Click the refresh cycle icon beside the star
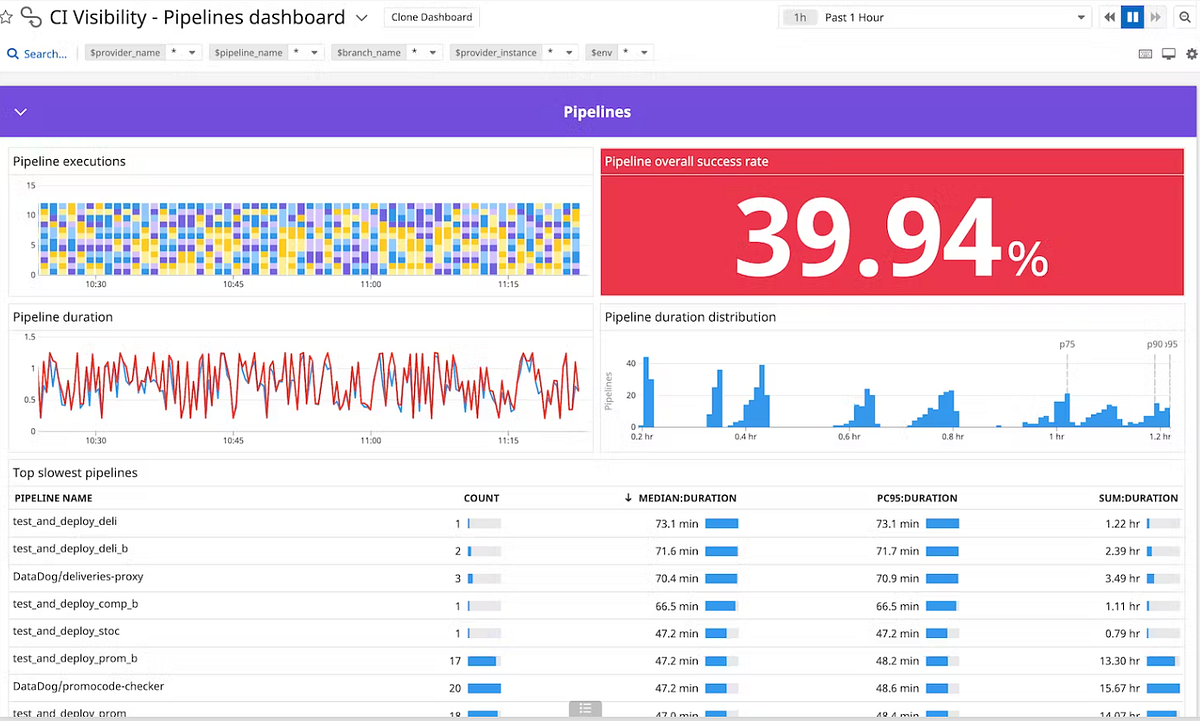The height and width of the screenshot is (721, 1200). click(30, 17)
